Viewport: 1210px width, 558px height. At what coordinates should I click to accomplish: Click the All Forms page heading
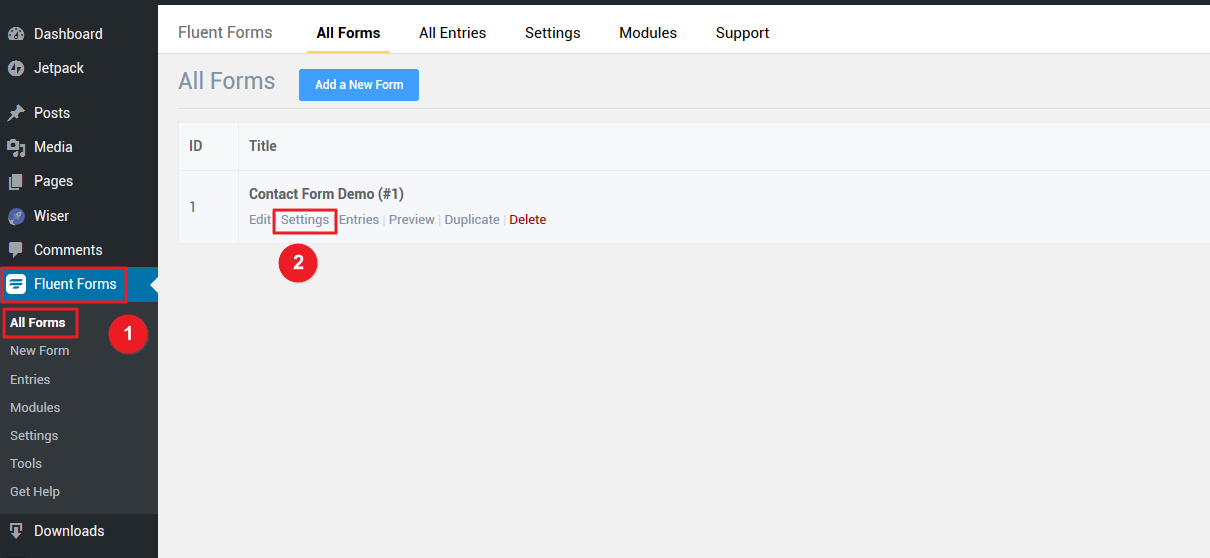(x=227, y=81)
